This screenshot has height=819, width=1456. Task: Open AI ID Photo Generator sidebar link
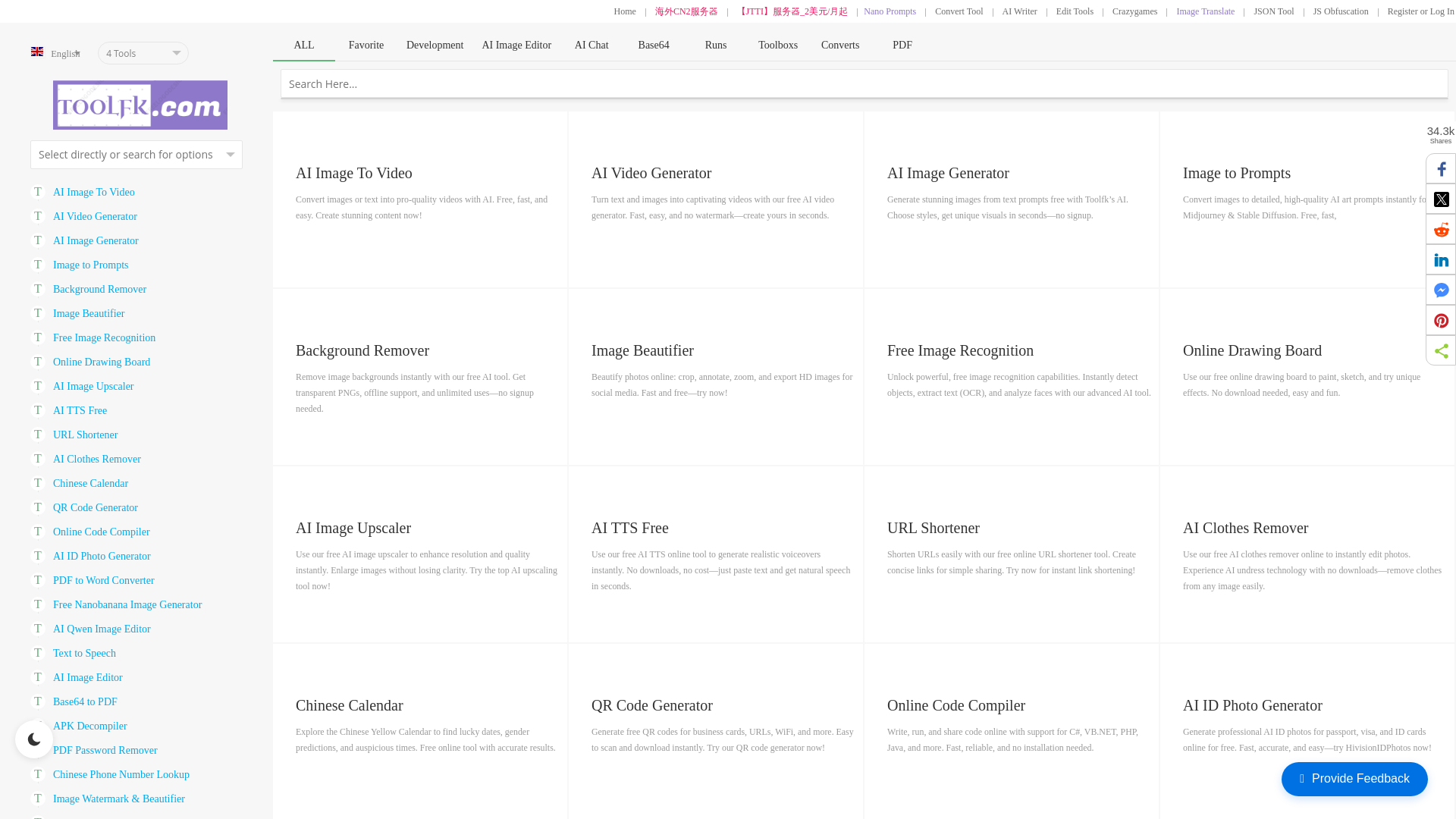[x=102, y=556]
